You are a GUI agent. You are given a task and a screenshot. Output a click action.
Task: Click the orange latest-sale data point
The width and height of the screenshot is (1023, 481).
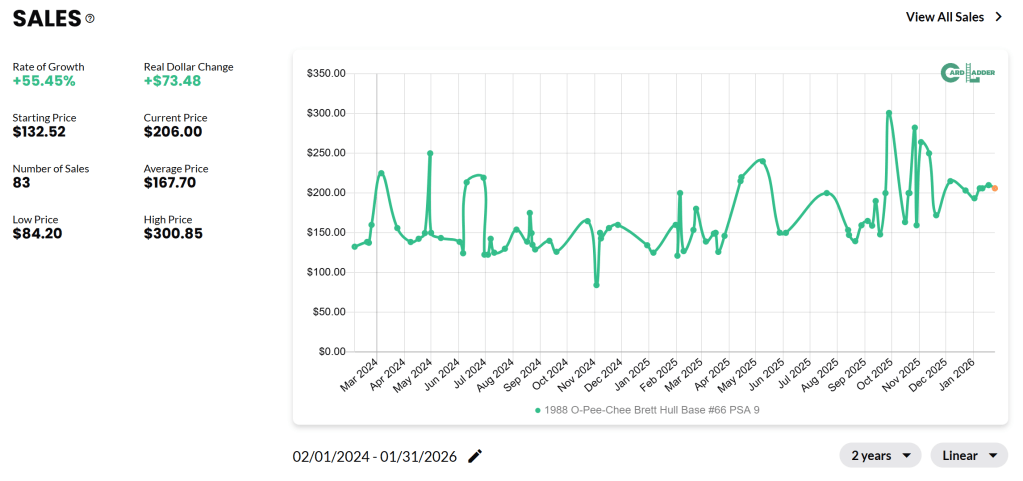pyautogui.click(x=994, y=188)
